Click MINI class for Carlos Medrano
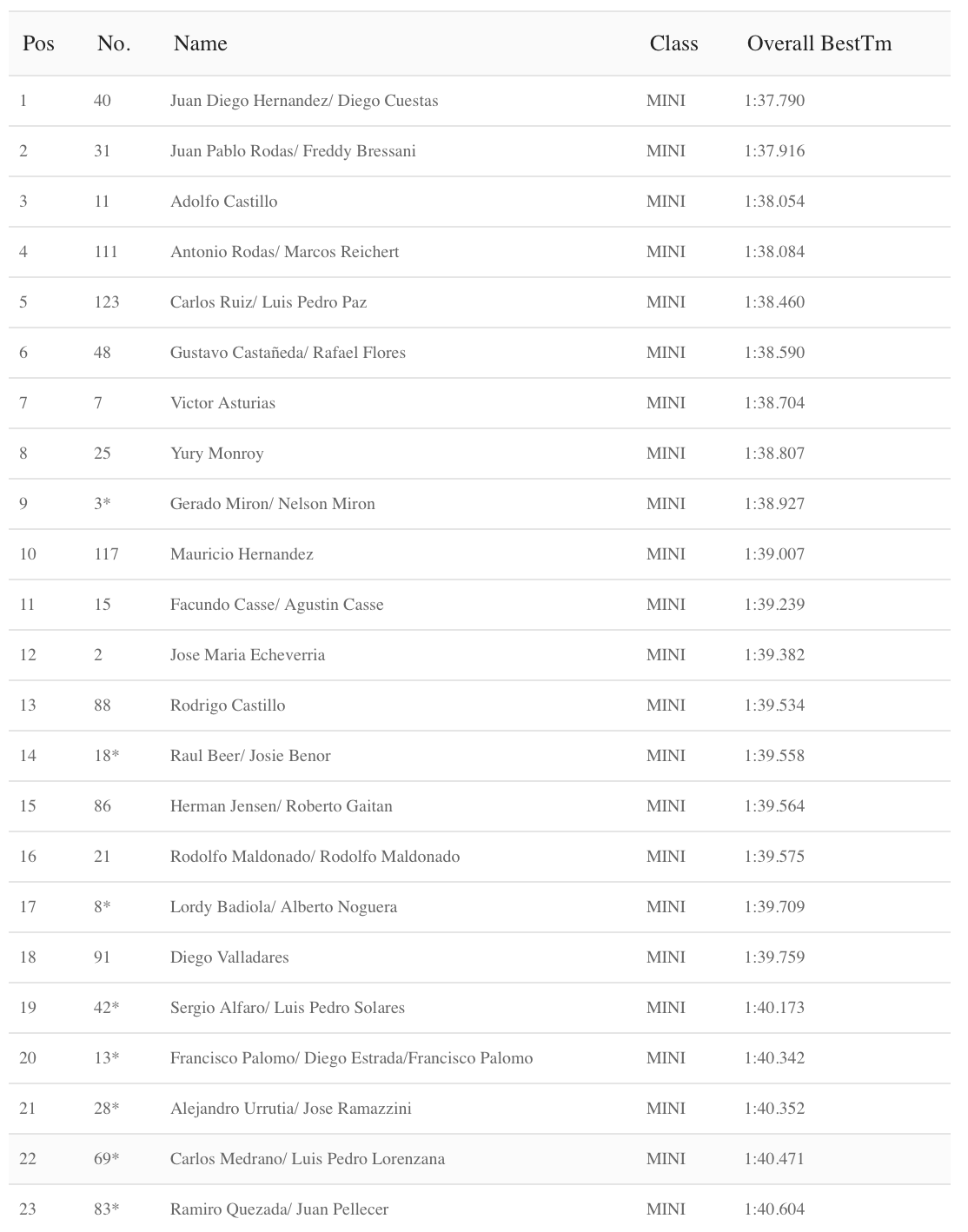Image resolution: width=968 pixels, height=1232 pixels. (666, 1159)
